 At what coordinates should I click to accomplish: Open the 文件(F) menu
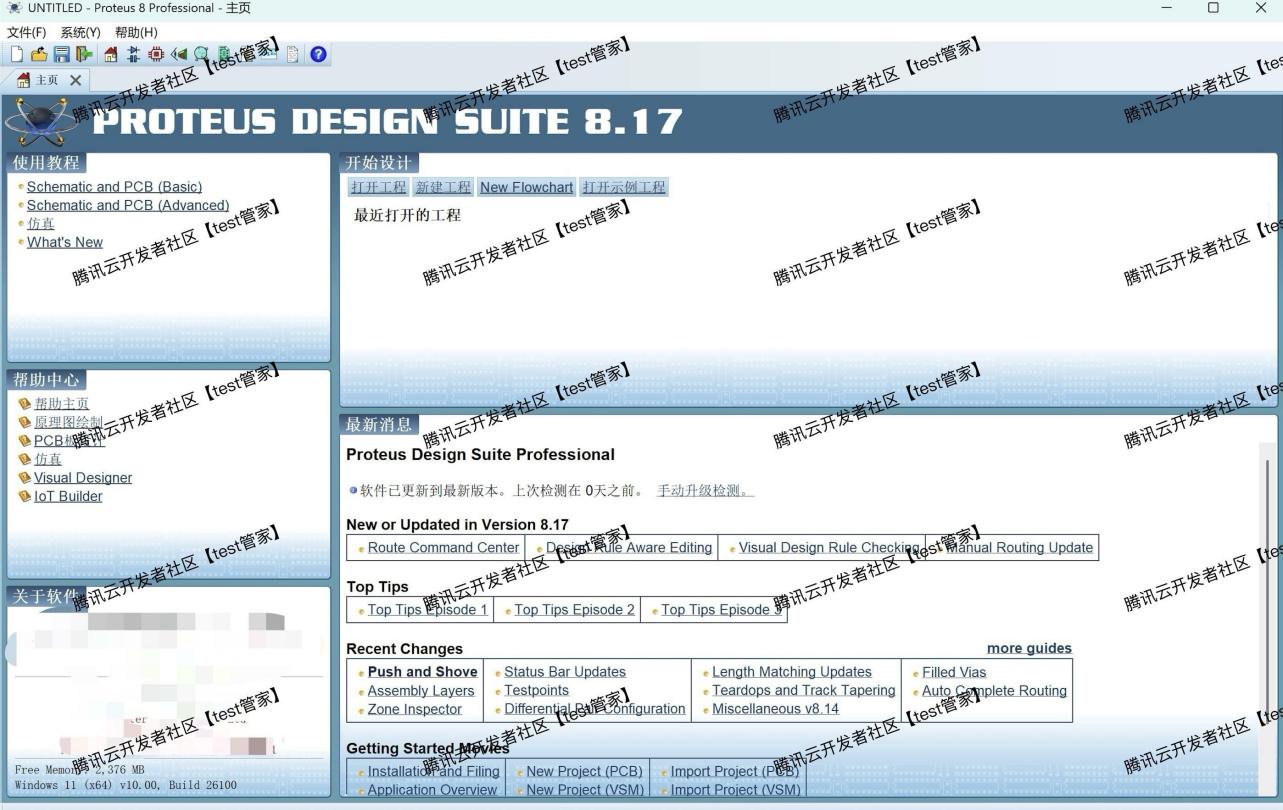click(26, 32)
